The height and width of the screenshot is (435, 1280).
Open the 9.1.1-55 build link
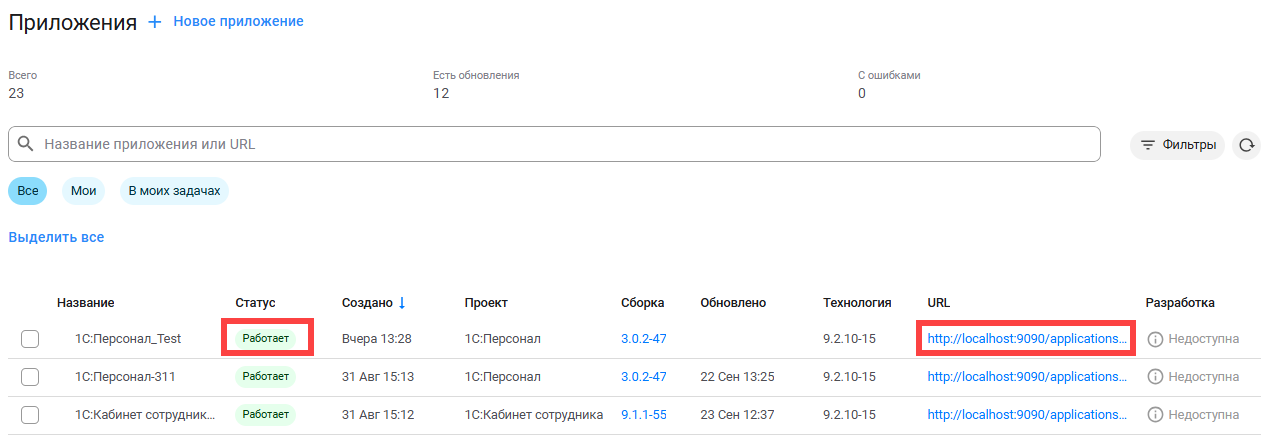[x=643, y=415]
